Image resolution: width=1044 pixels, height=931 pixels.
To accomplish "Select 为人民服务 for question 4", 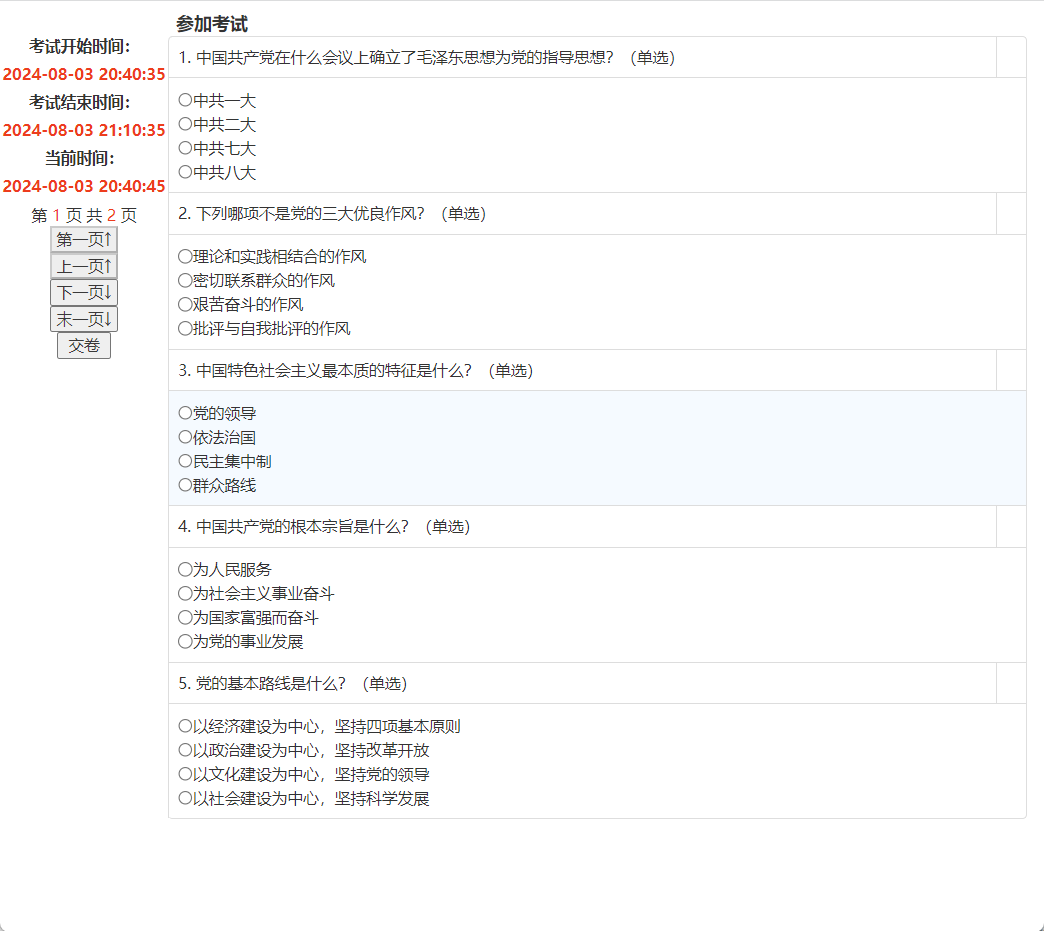I will click(x=185, y=569).
